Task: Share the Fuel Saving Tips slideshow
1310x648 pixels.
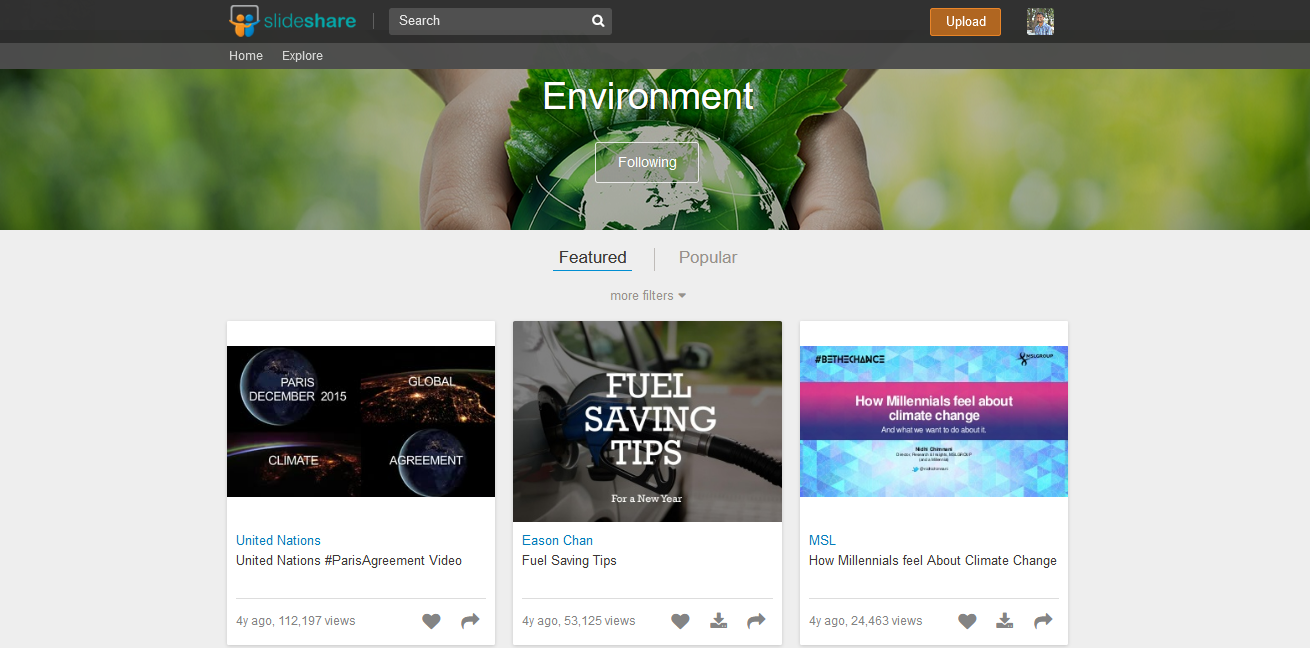Action: tap(756, 621)
